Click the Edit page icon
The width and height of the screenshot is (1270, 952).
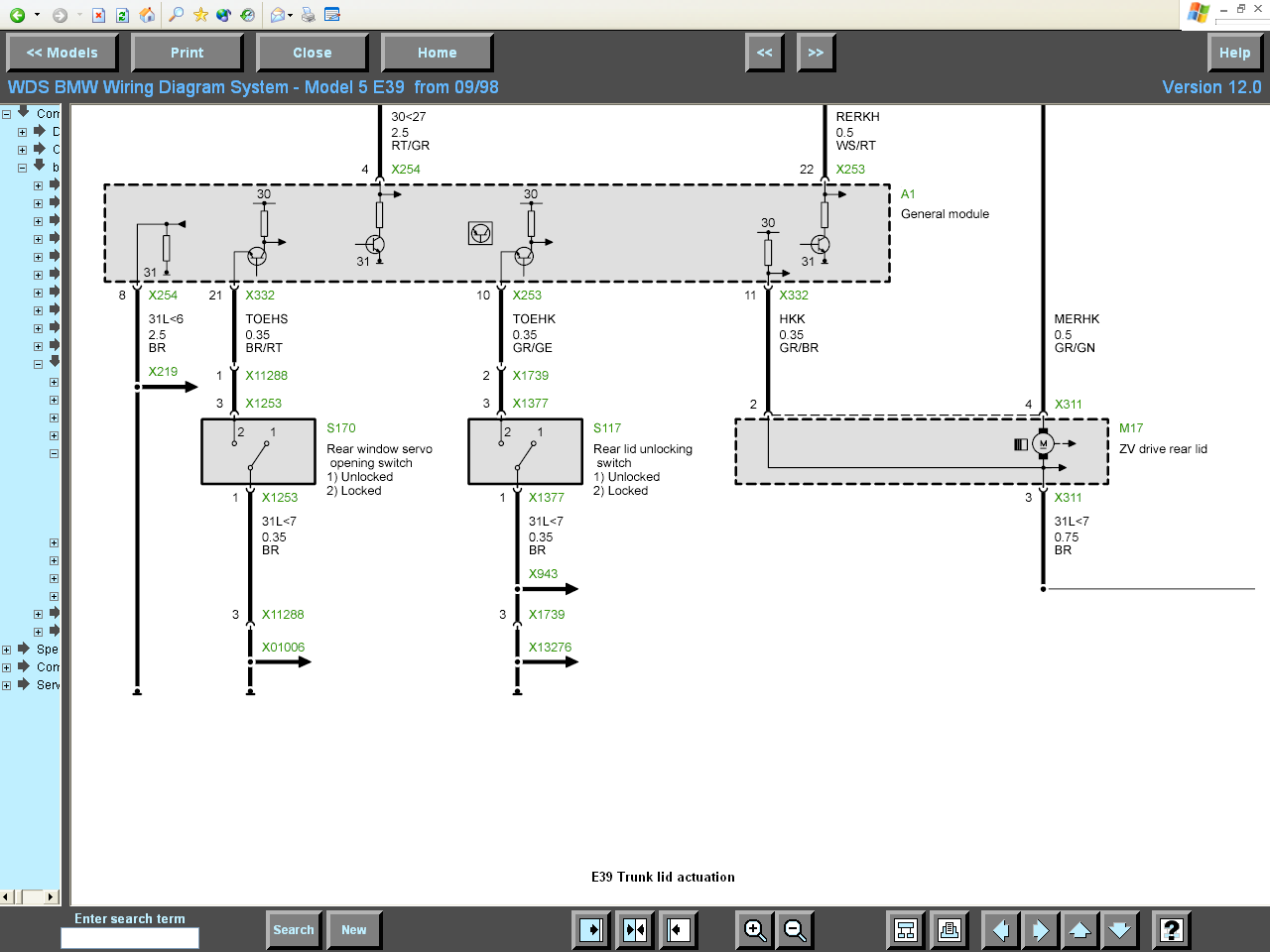331,15
